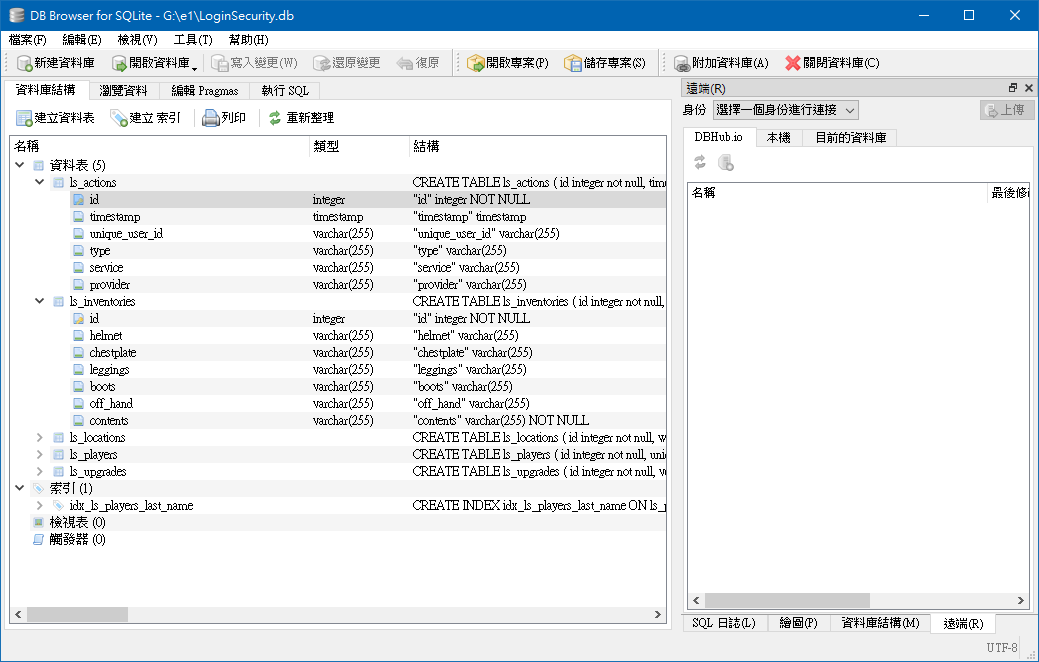Click the 建立索引 create index icon
This screenshot has width=1039, height=662.
pyautogui.click(x=119, y=118)
